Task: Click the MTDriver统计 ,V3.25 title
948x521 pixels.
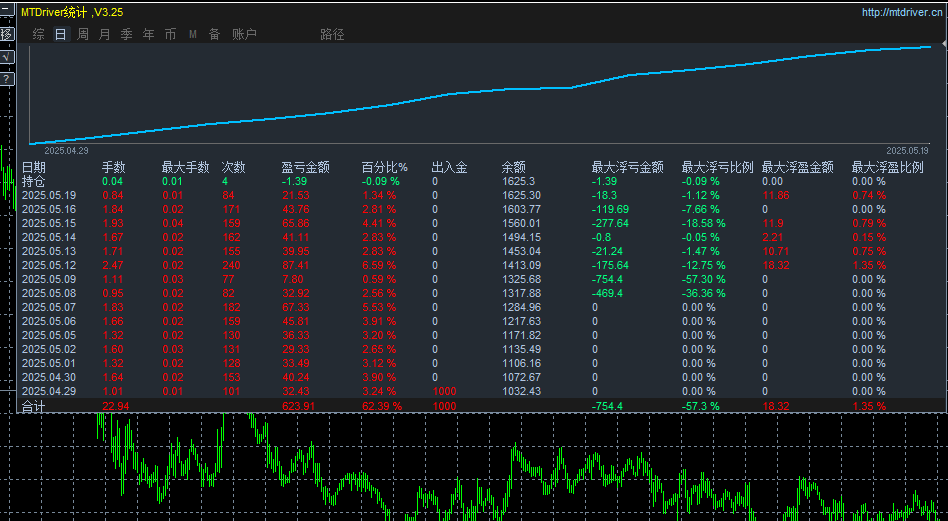Action: tap(72, 11)
